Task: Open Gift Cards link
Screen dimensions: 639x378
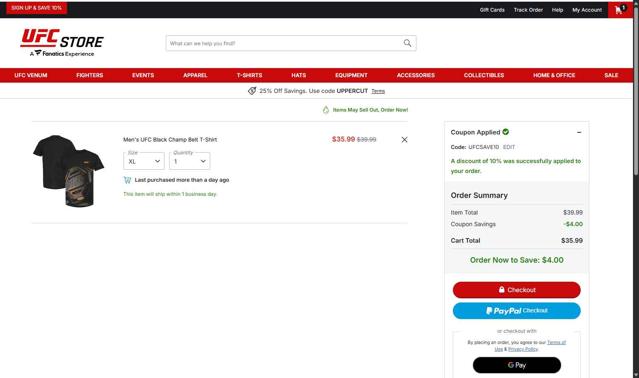Action: (492, 10)
